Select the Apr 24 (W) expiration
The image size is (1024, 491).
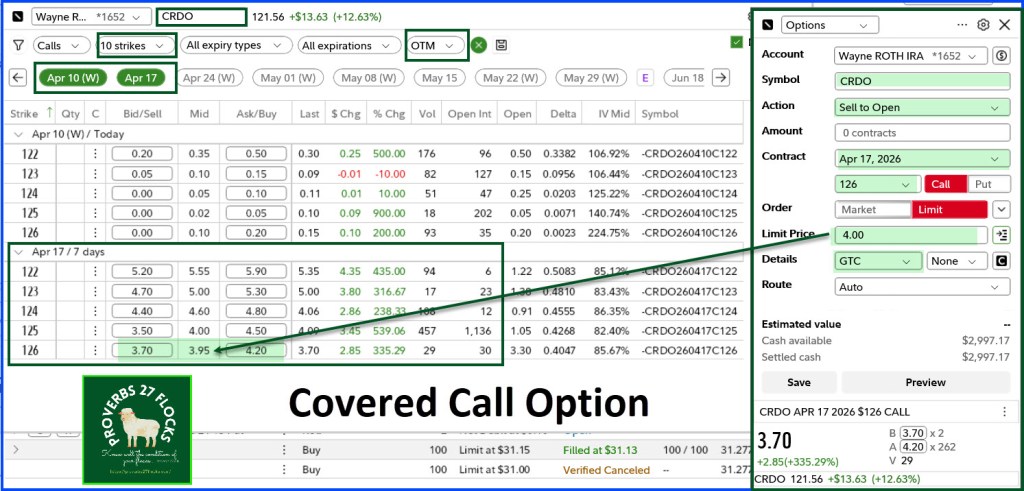[212, 77]
